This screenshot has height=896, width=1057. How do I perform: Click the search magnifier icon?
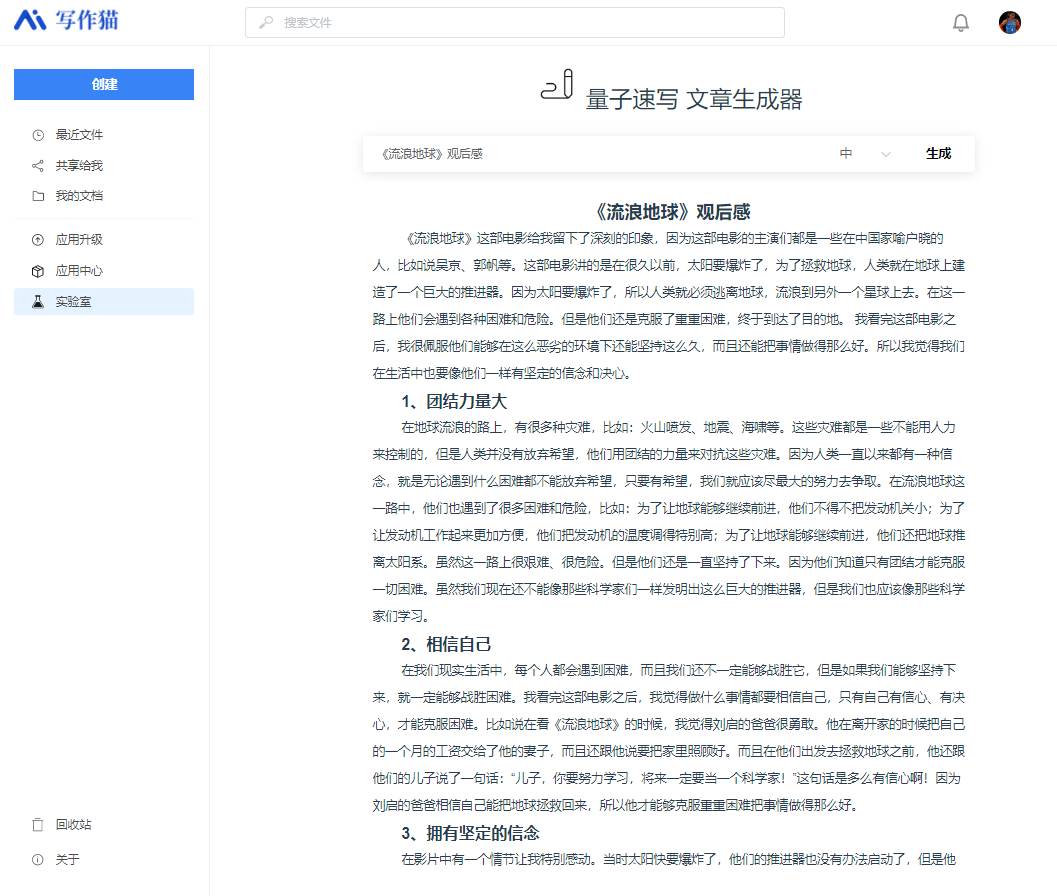266,23
